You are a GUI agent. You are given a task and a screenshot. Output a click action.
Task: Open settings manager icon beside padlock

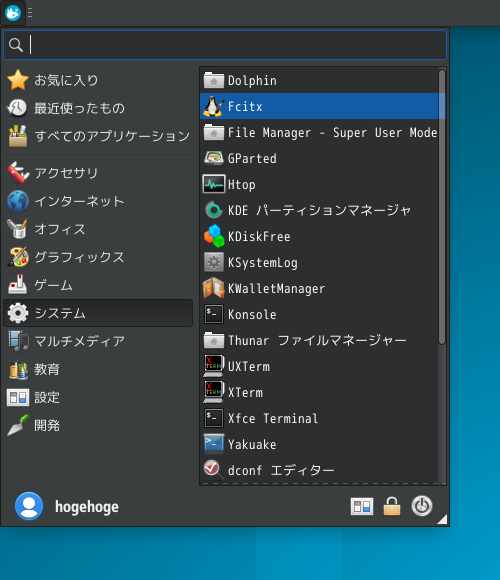pyautogui.click(x=362, y=506)
